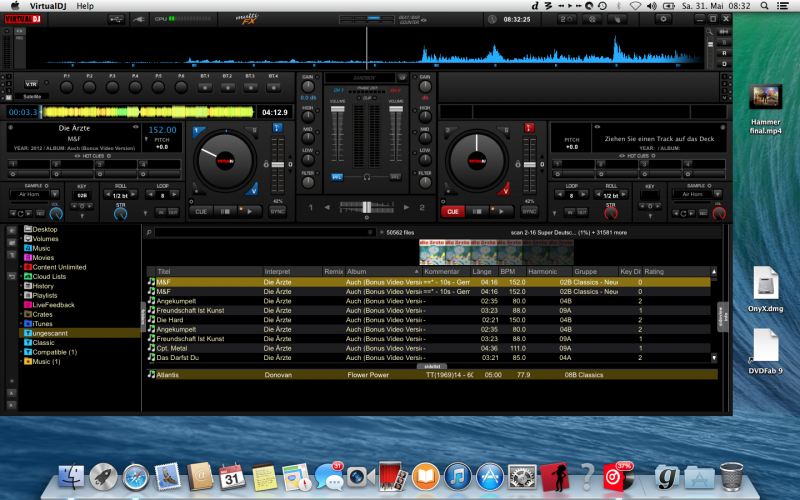Expand the Content Unlimited folder
Image resolution: width=800 pixels, height=500 pixels.
(21, 267)
